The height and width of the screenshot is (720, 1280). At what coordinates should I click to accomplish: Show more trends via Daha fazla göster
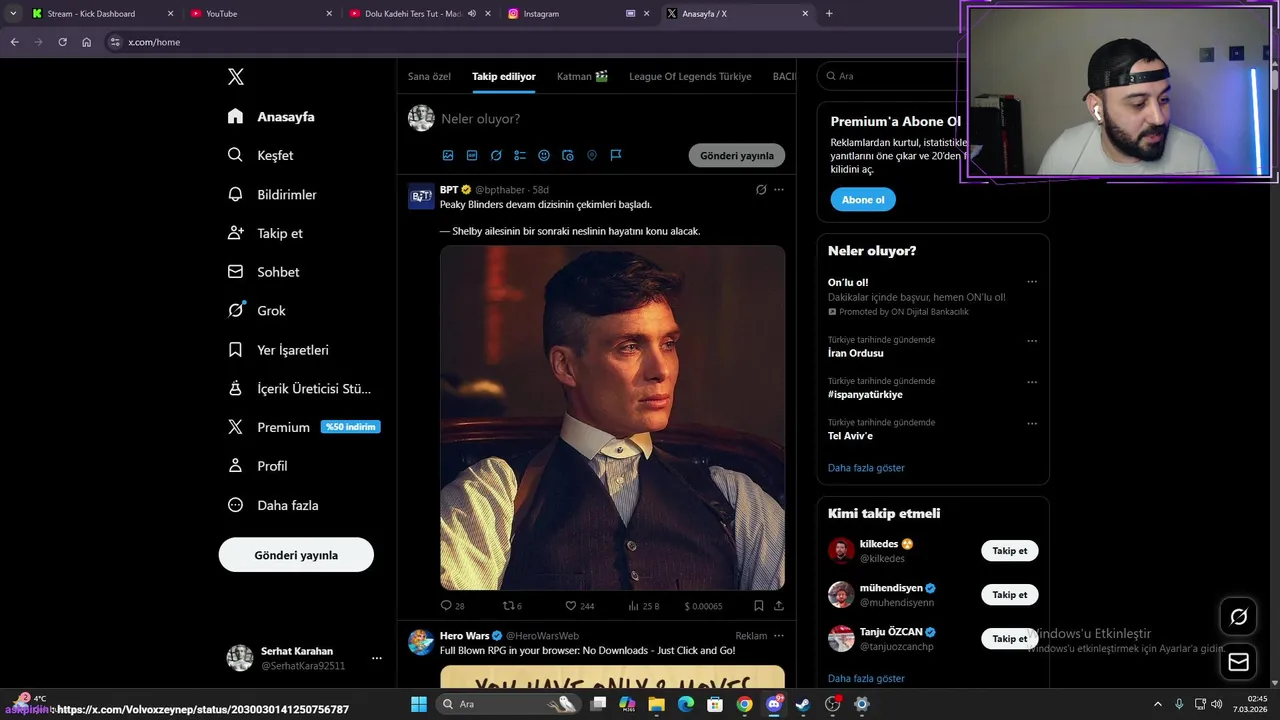tap(866, 468)
